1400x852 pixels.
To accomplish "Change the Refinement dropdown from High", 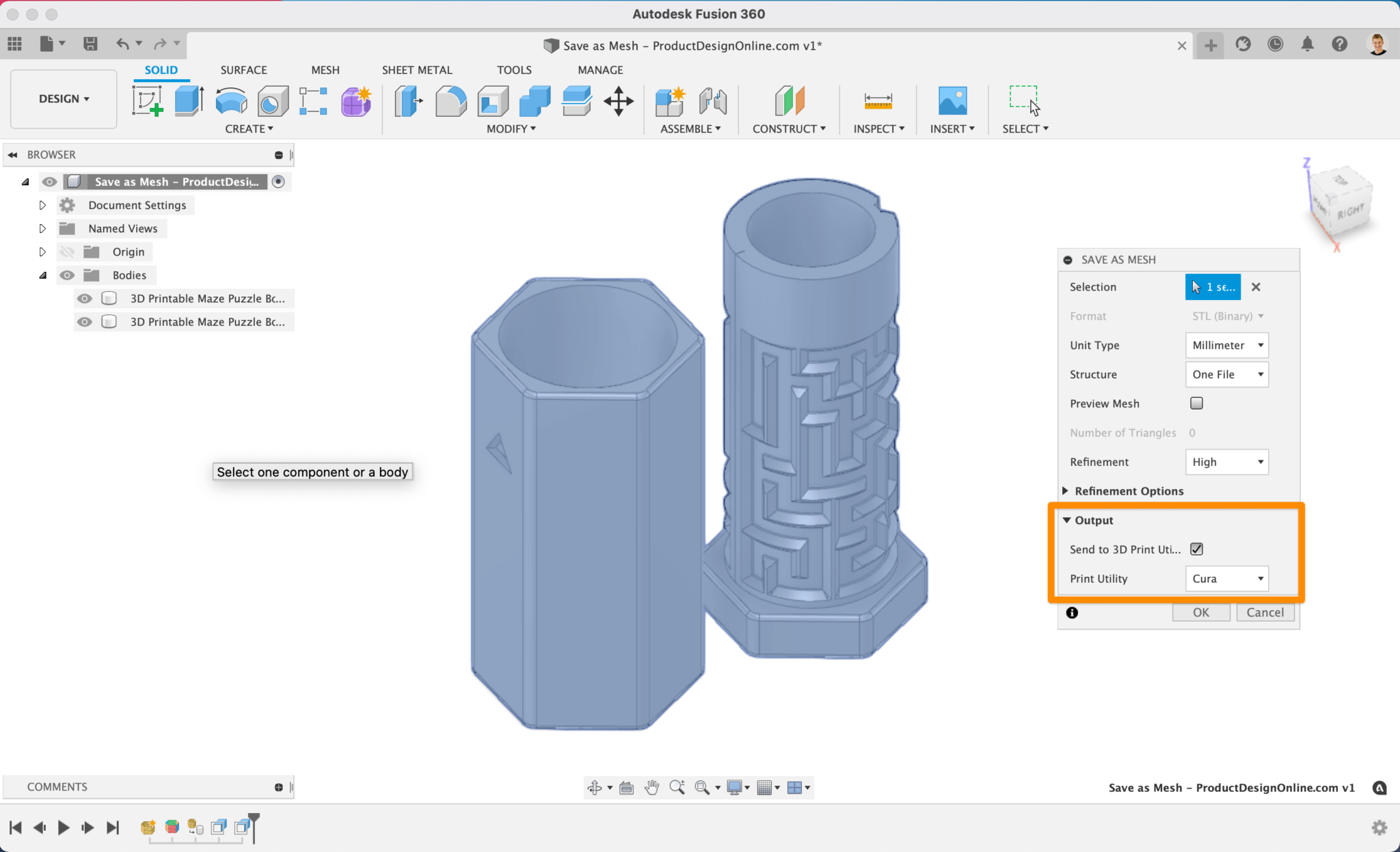I will click(1226, 462).
